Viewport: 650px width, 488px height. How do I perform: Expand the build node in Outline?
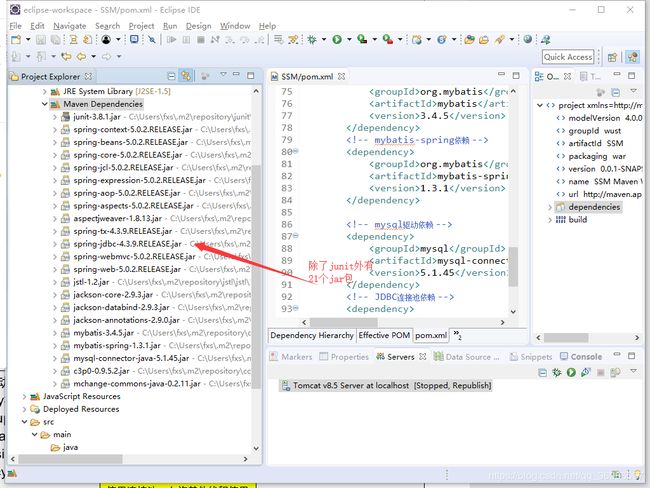[x=550, y=220]
